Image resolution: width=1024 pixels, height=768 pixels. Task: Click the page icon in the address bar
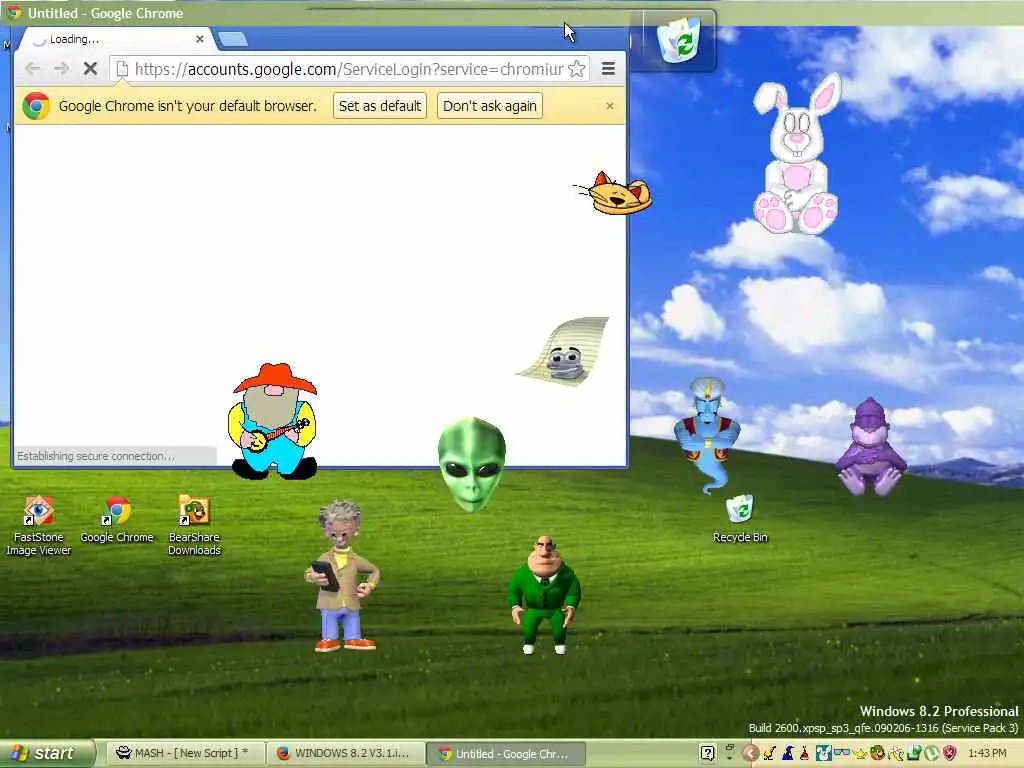(122, 69)
